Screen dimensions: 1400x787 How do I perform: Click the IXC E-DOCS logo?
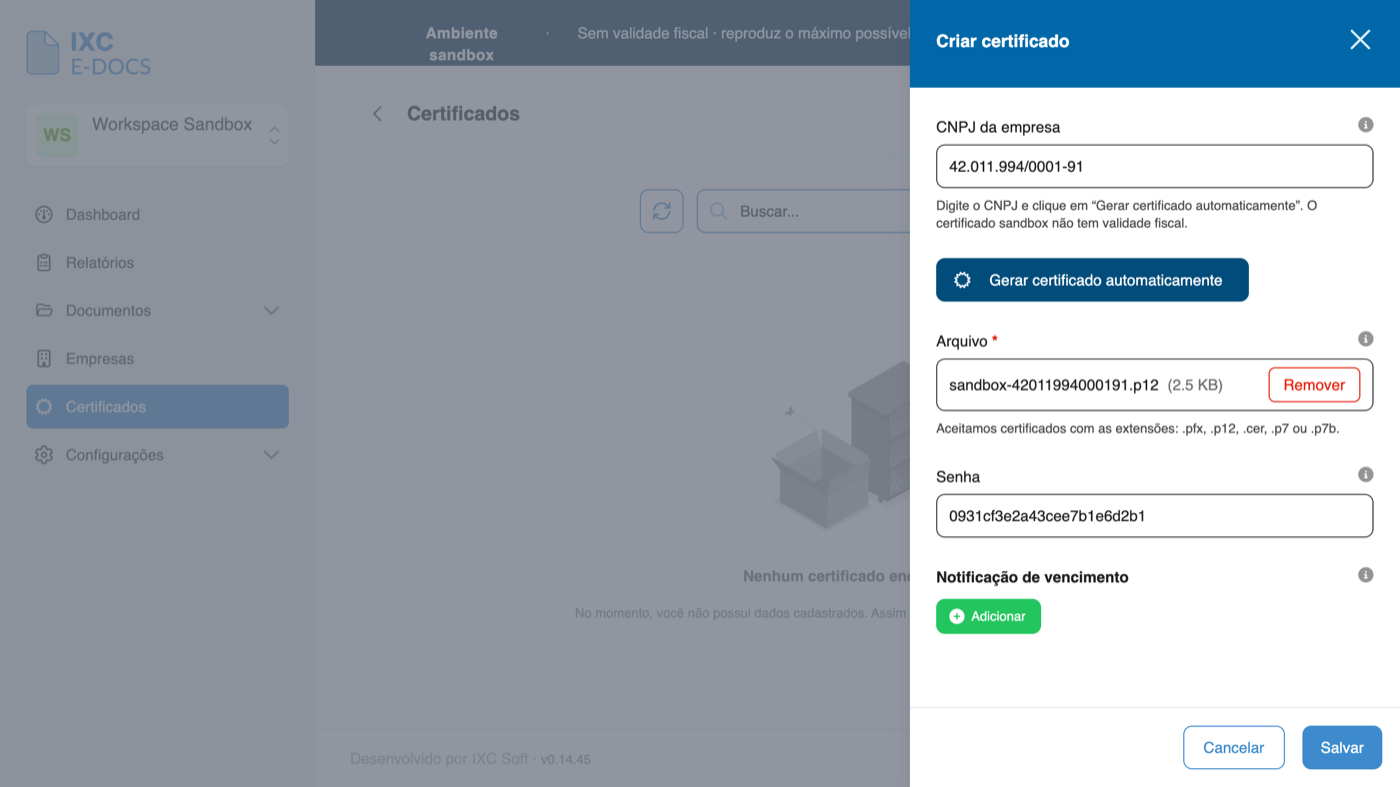[x=88, y=53]
